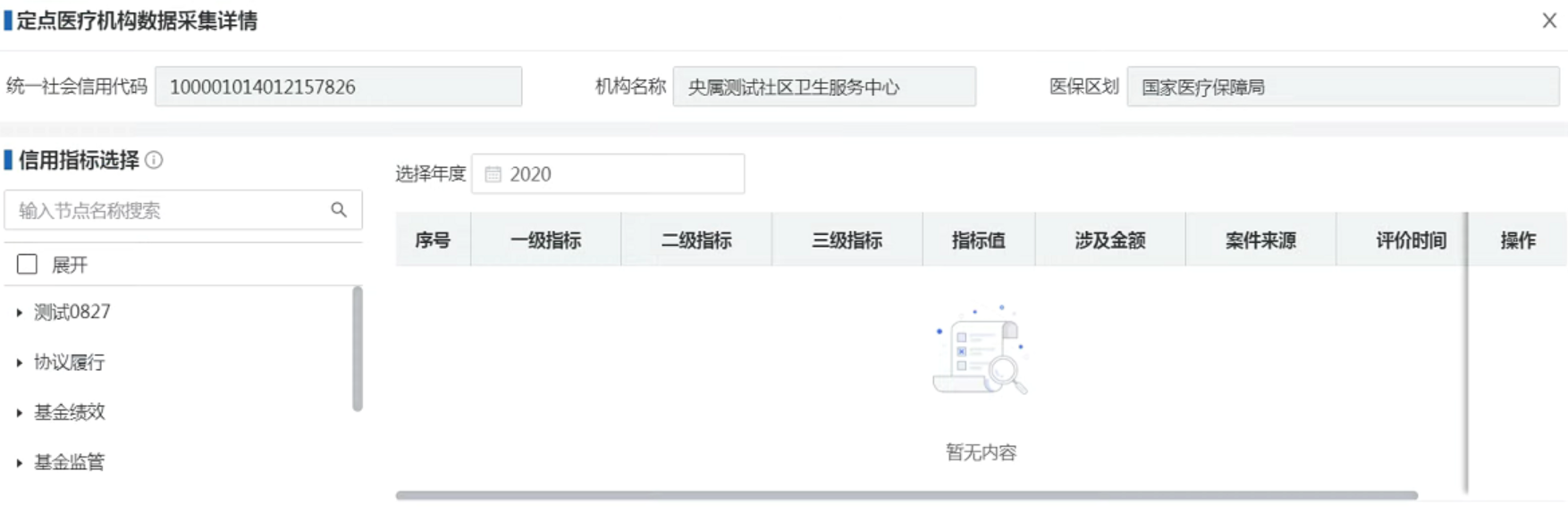Click the 机构名称 field

click(824, 87)
